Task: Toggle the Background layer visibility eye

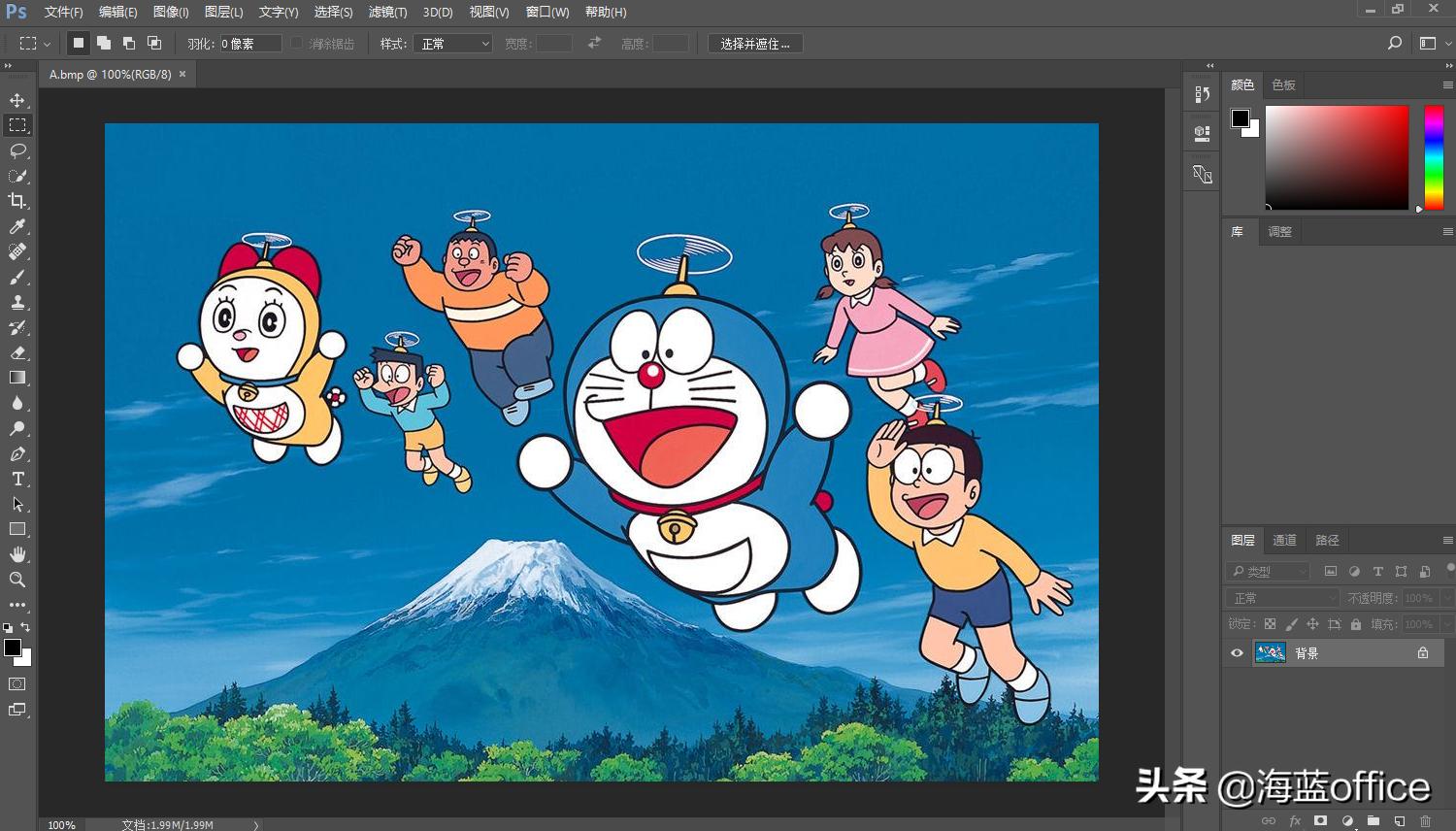Action: click(x=1236, y=652)
